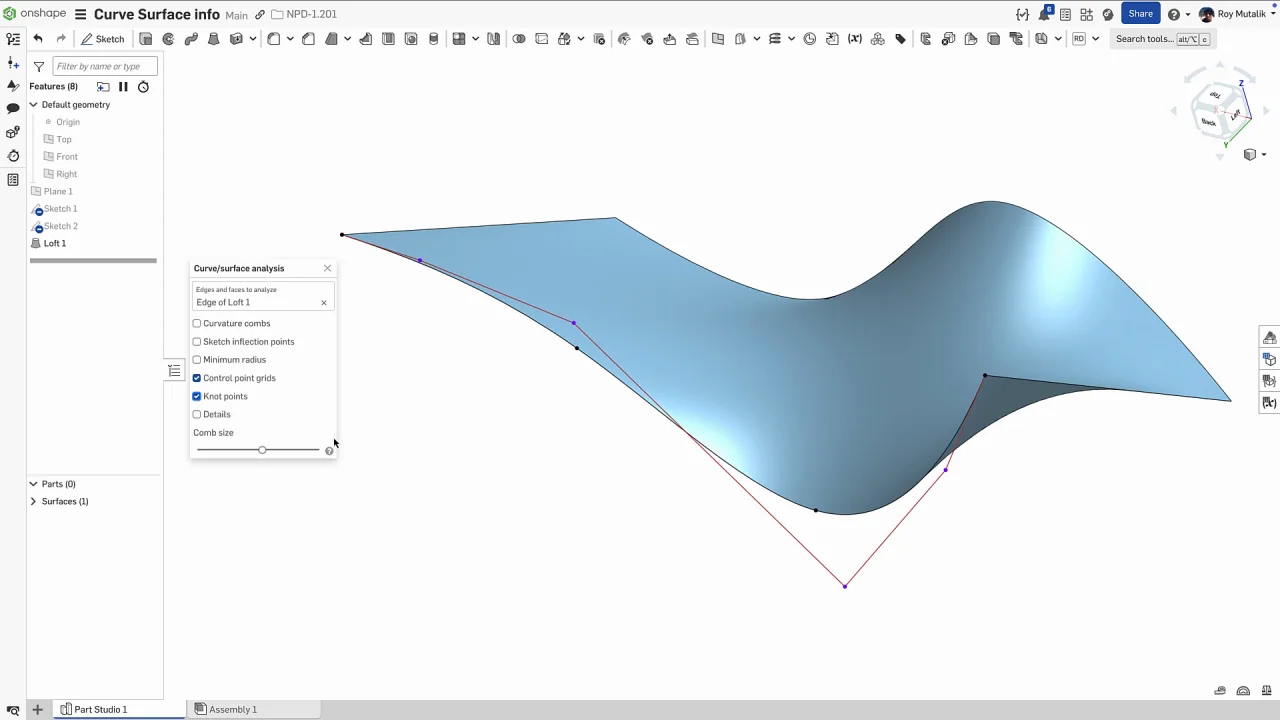Open the Variable (x) tool
The height and width of the screenshot is (720, 1280).
(x=854, y=39)
